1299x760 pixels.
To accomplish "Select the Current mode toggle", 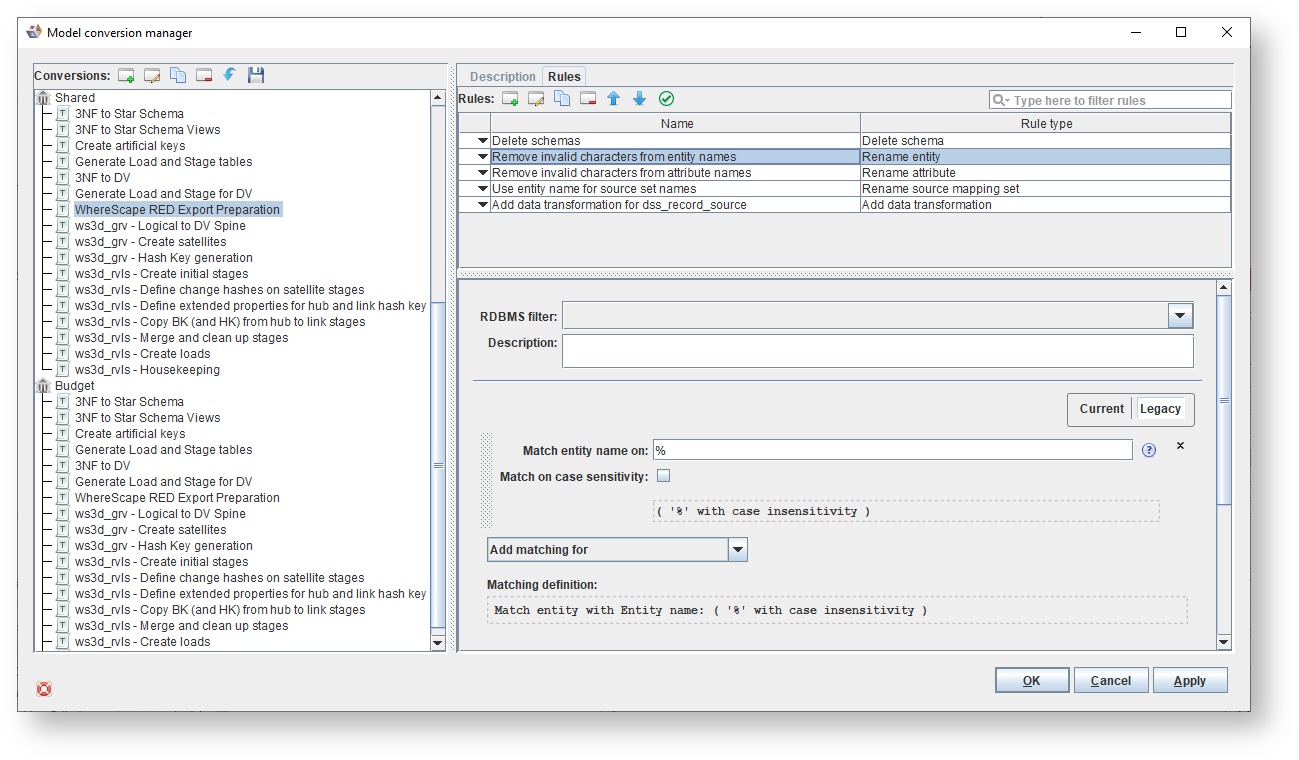I will [x=1101, y=409].
